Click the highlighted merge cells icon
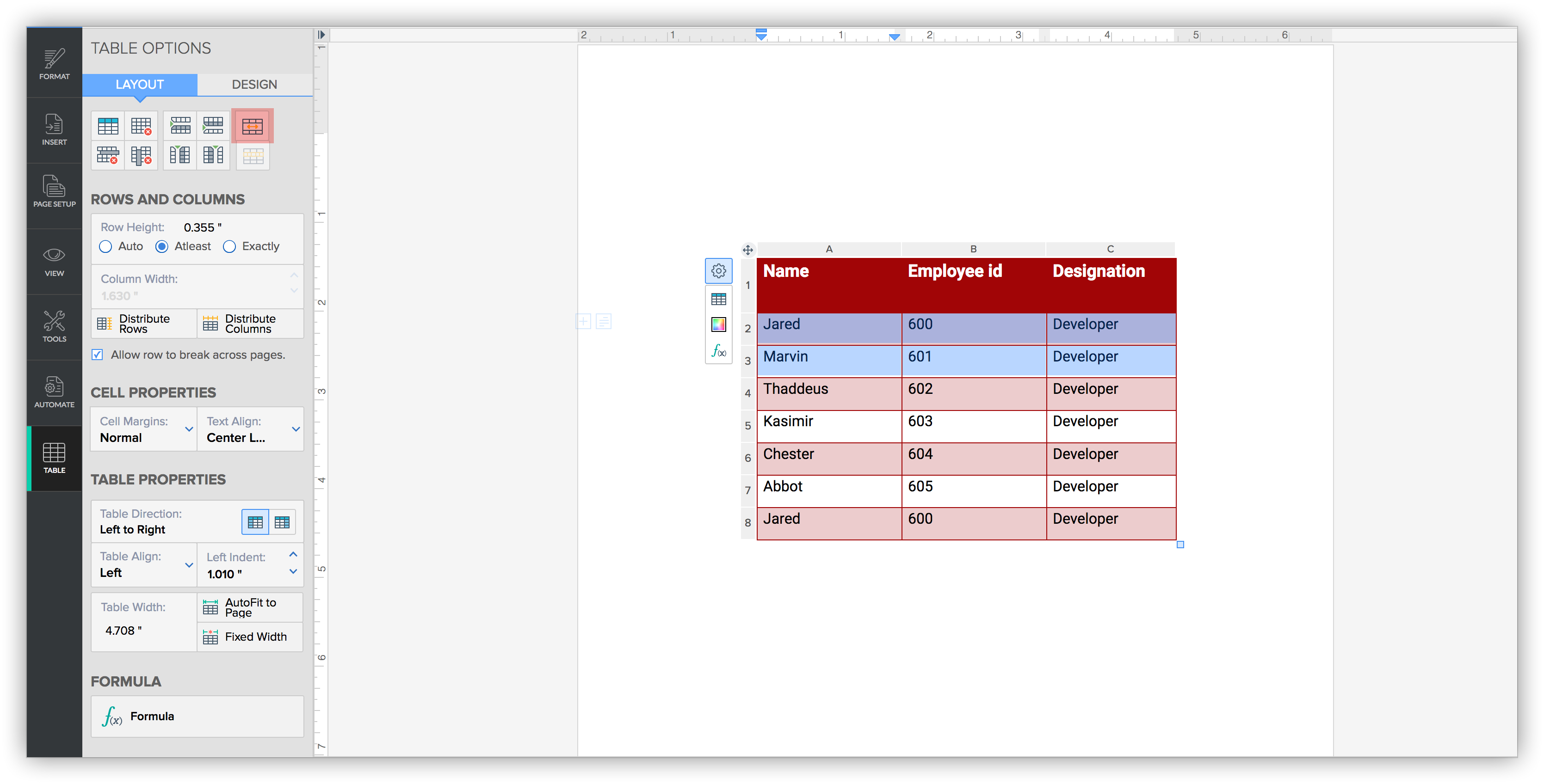The width and height of the screenshot is (1544, 784). coord(253,126)
